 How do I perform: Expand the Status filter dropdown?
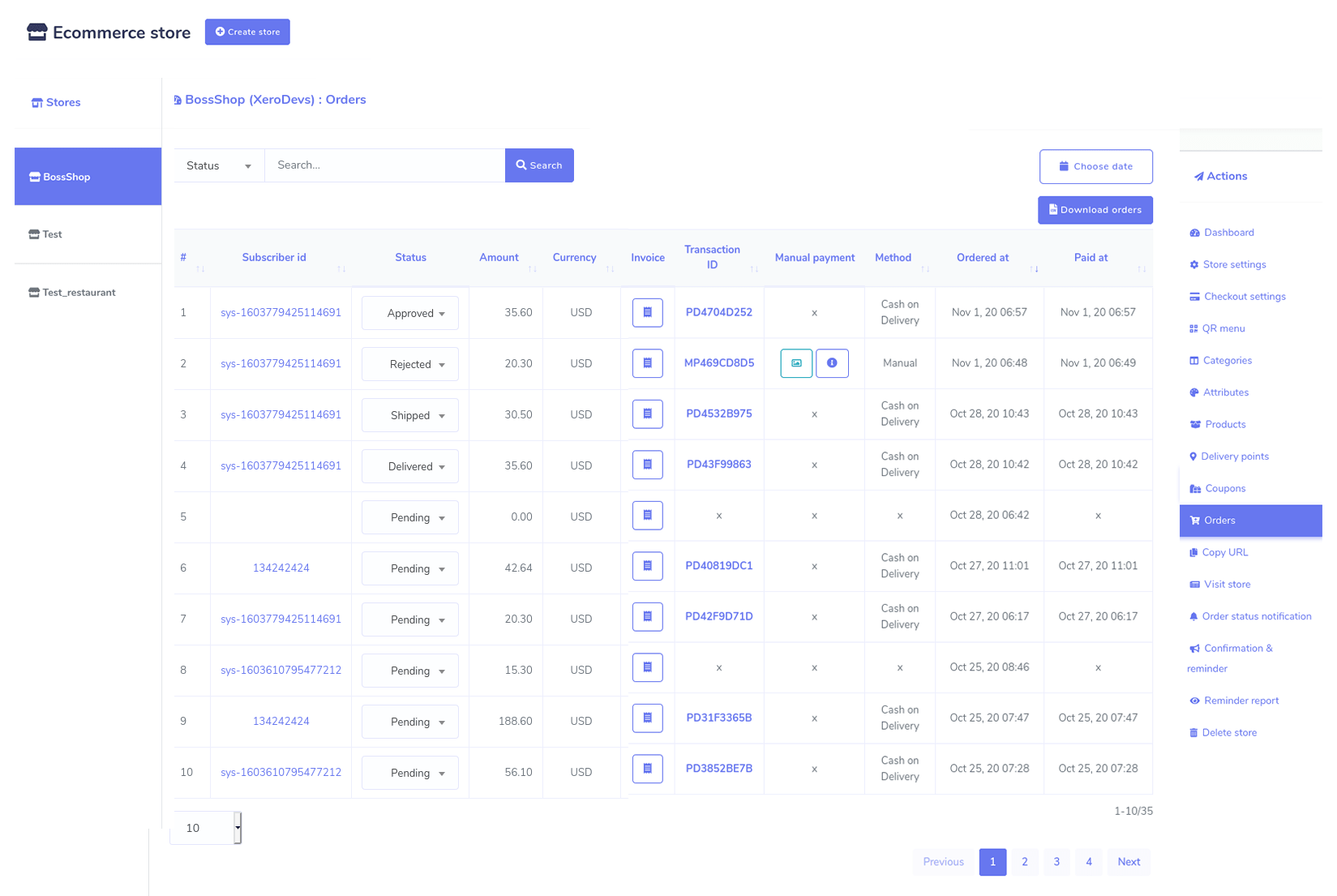[219, 165]
